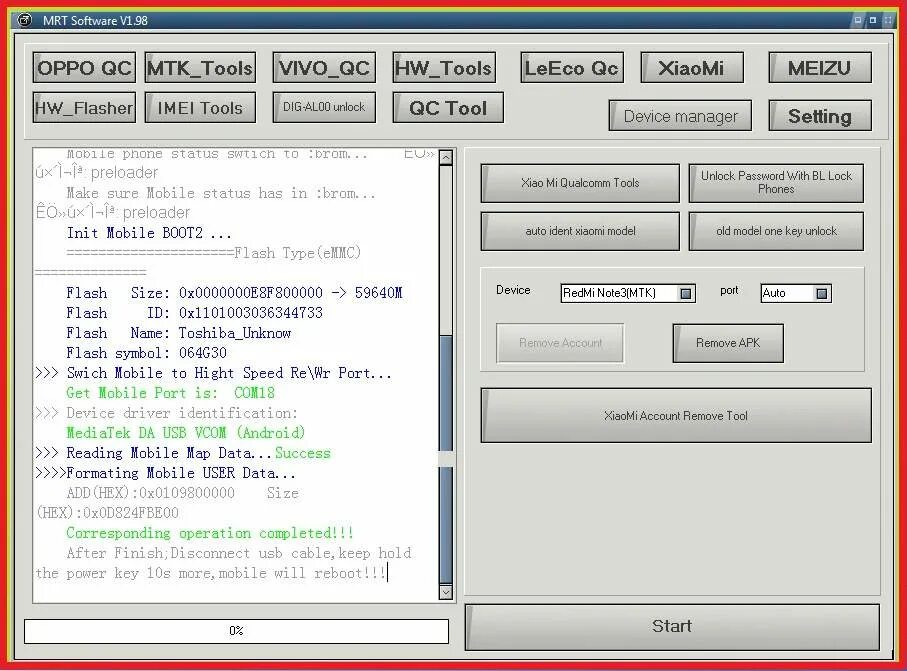Click Xiao Mi Qualcomm Tools
Image resolution: width=907 pixels, height=671 pixels.
(580, 183)
